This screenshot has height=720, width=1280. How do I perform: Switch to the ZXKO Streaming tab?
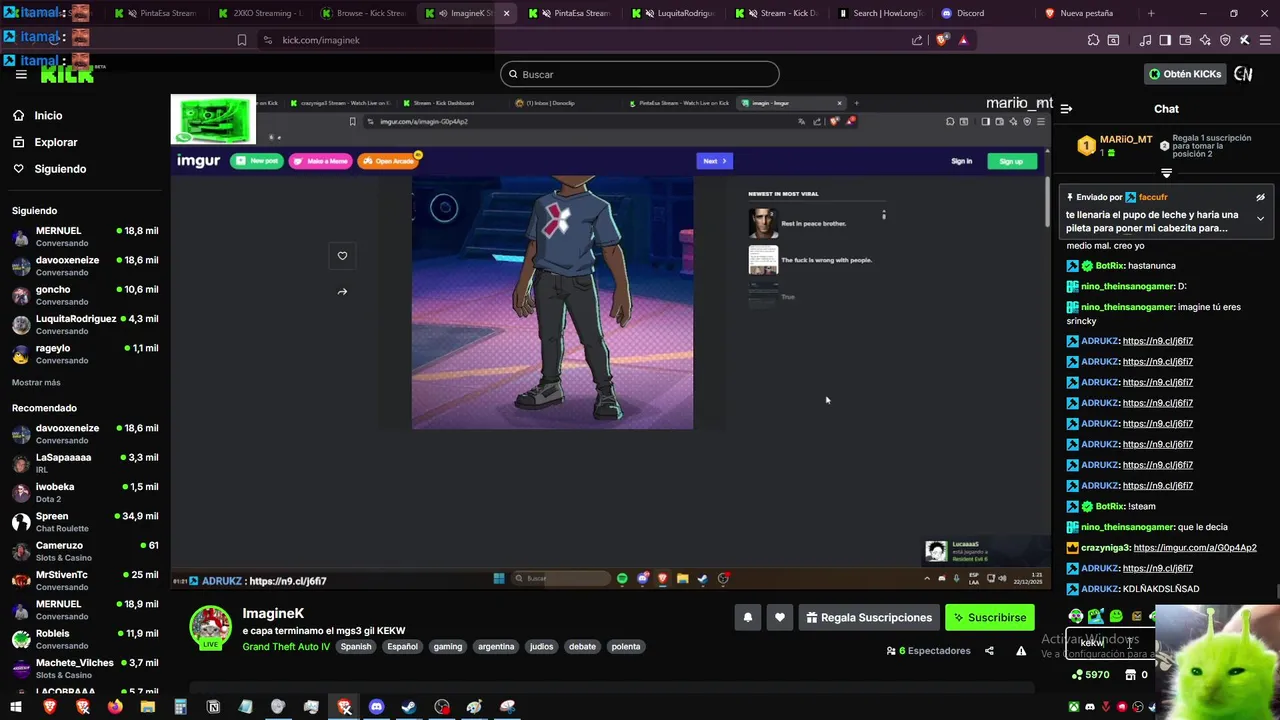point(260,13)
